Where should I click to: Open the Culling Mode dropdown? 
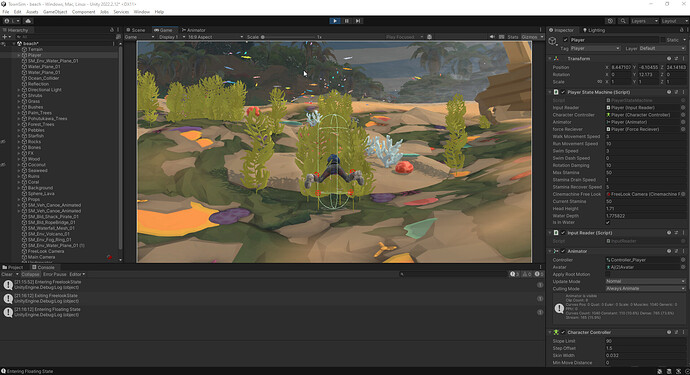(645, 289)
